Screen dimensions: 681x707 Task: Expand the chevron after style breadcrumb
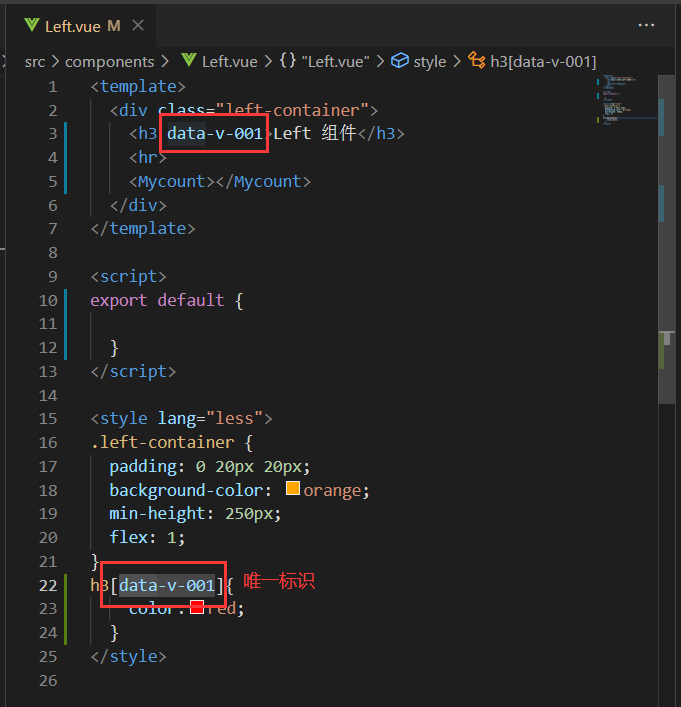(x=457, y=62)
